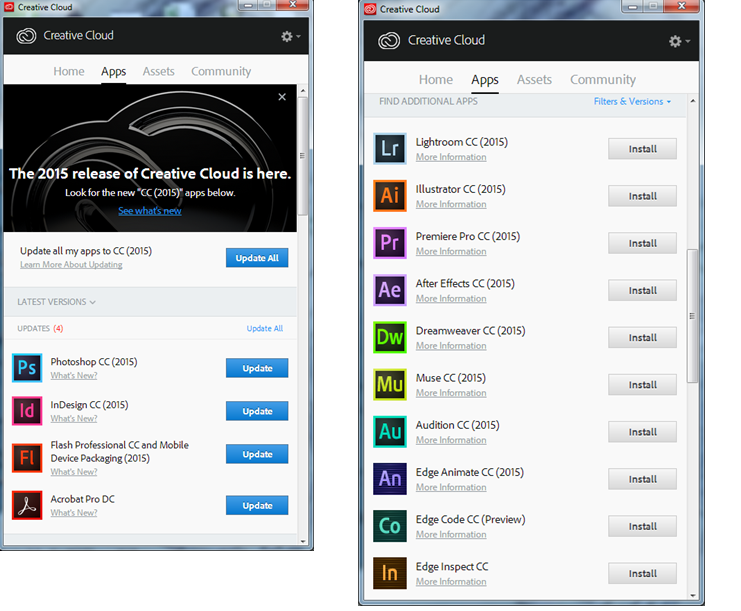Update Flash Professional CC
Screen dimensions: 741x611
257,454
